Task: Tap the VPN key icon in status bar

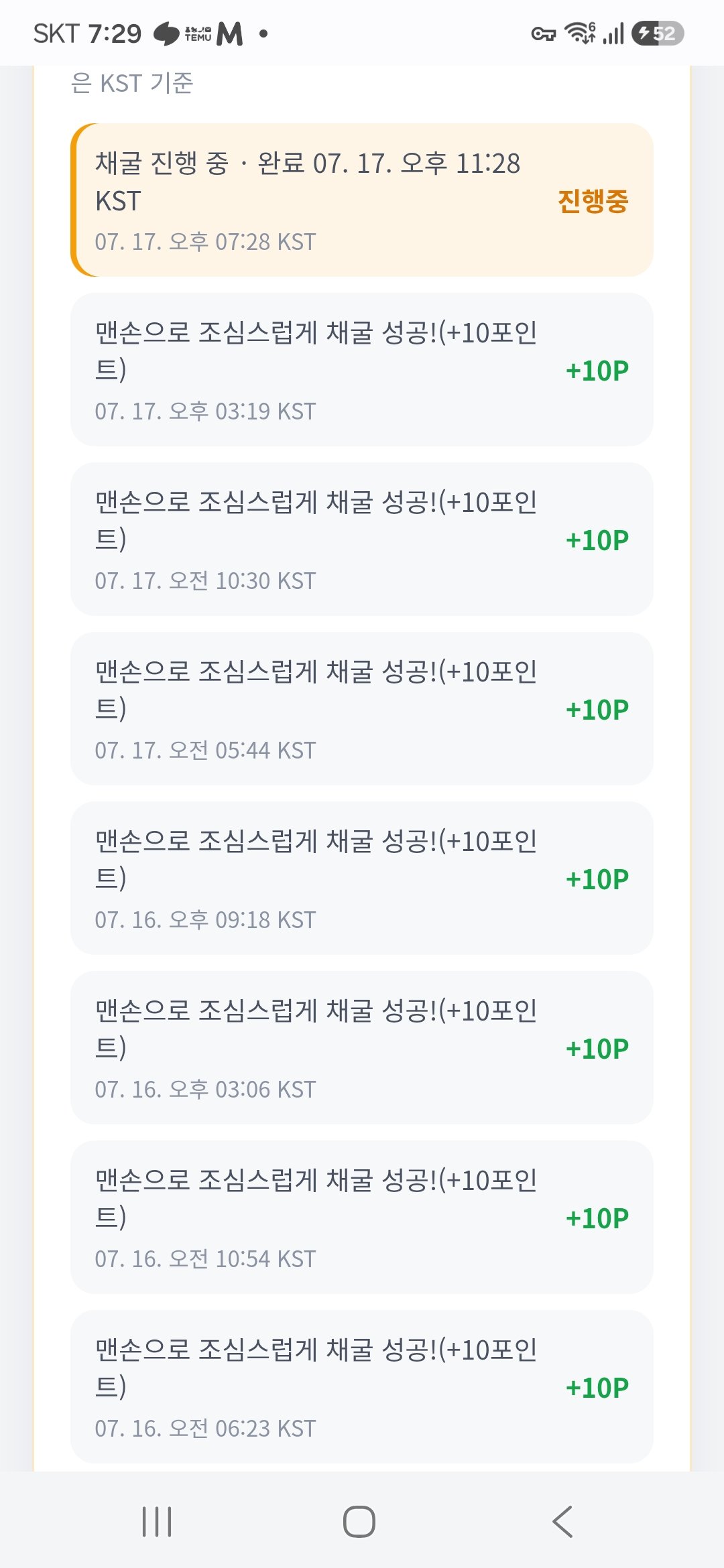Action: coord(543,34)
